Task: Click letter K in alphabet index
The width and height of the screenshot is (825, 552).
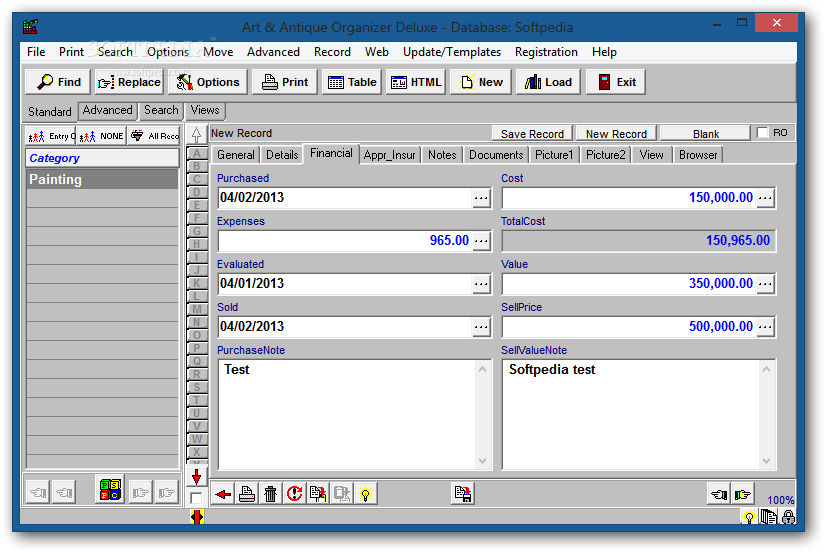Action: (196, 283)
